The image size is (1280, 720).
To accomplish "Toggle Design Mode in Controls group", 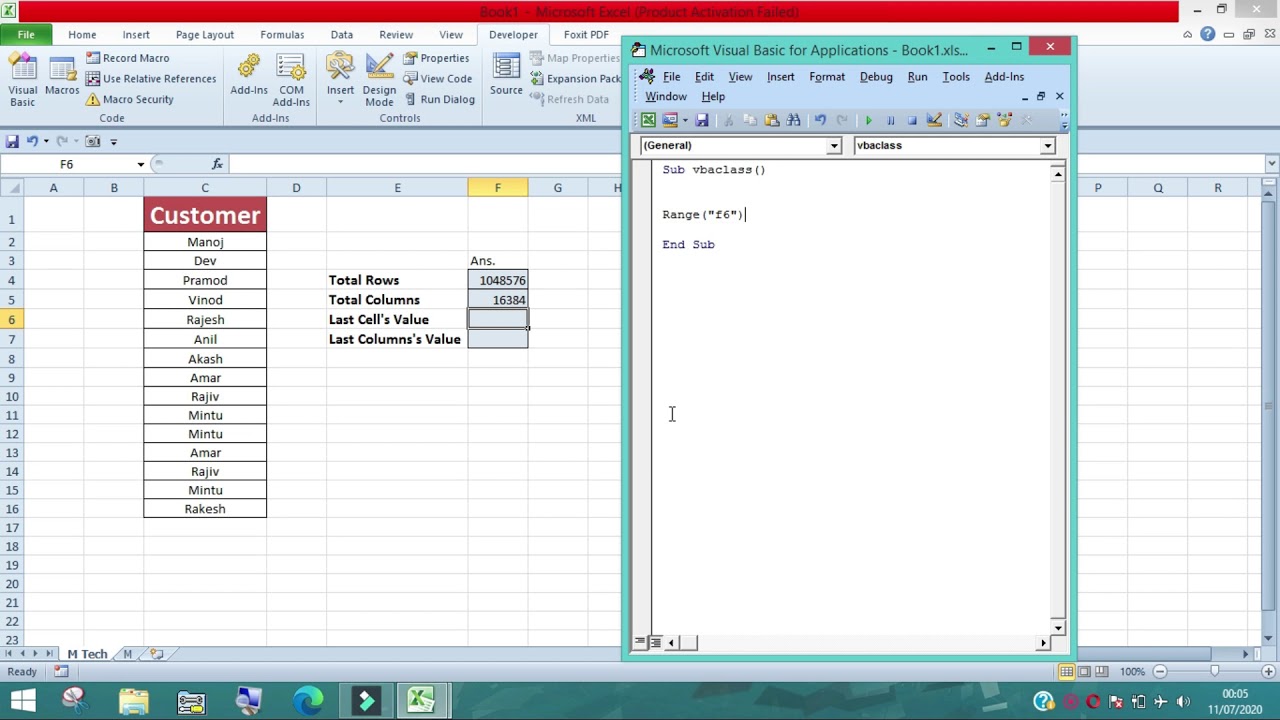I will click(x=379, y=80).
